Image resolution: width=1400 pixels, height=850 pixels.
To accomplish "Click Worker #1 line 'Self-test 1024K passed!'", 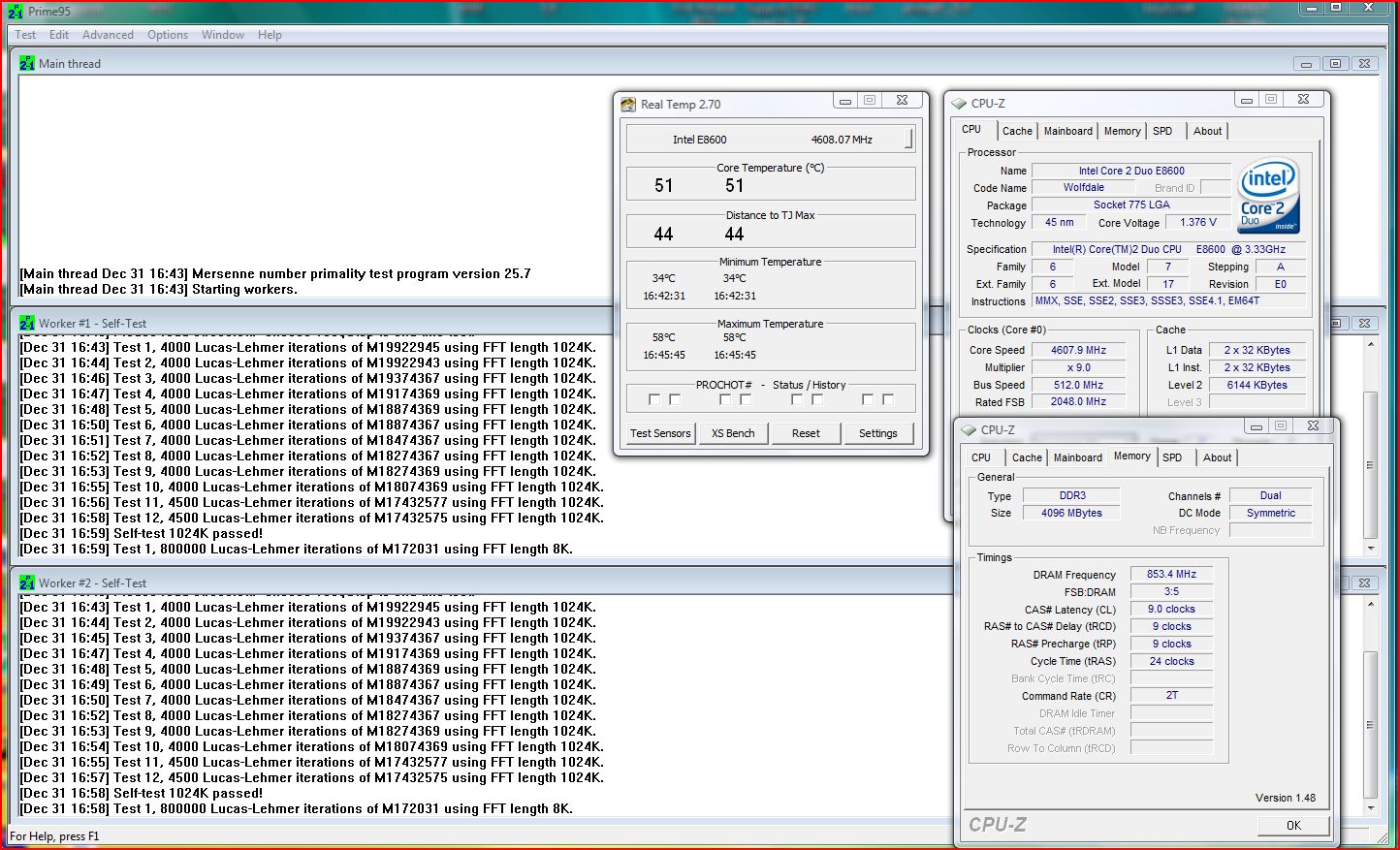I will tap(188, 533).
